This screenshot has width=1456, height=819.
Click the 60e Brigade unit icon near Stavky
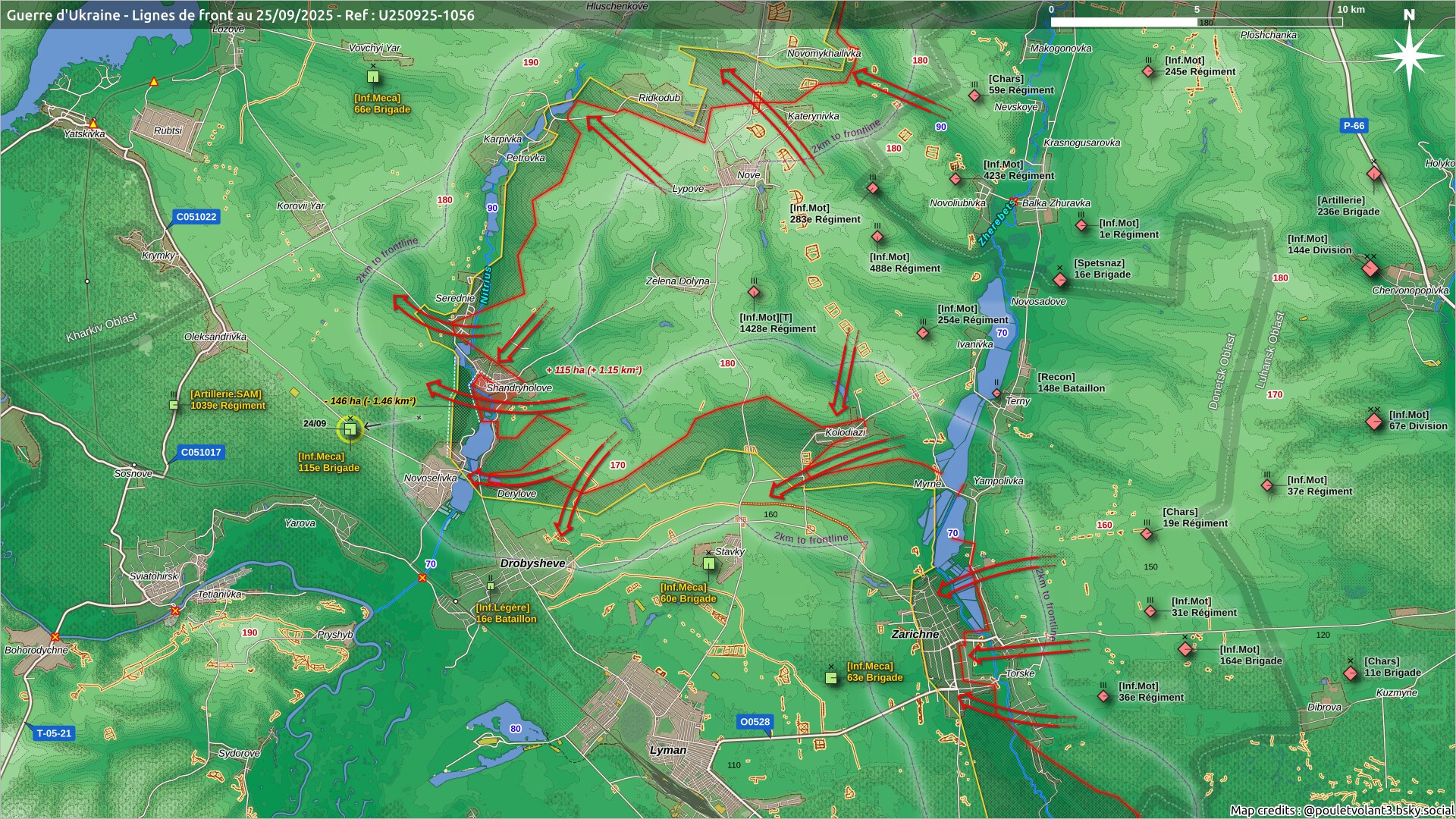point(708,563)
